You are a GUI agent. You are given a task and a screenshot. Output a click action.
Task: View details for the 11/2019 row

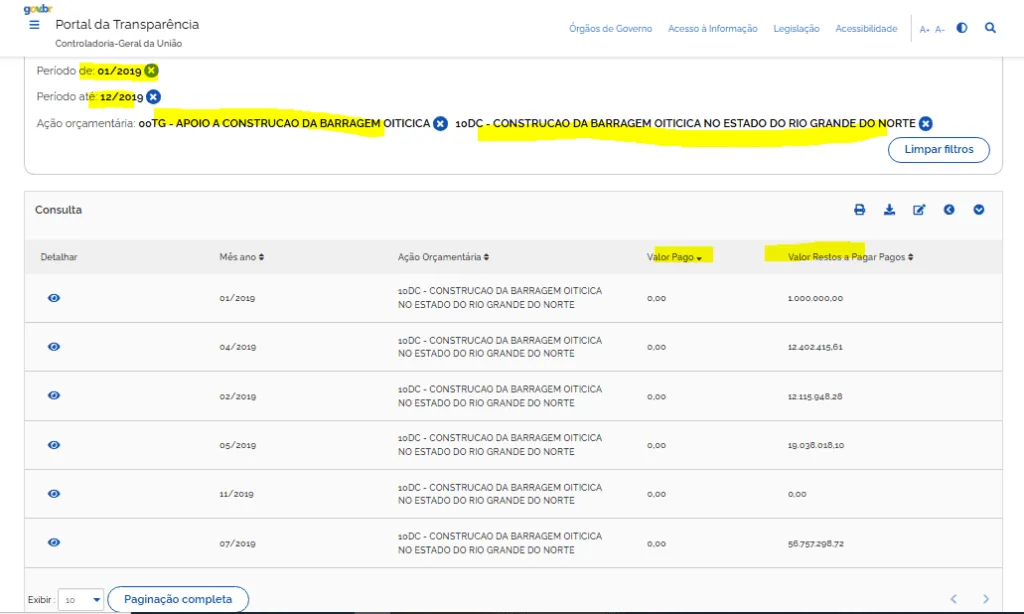(54, 494)
